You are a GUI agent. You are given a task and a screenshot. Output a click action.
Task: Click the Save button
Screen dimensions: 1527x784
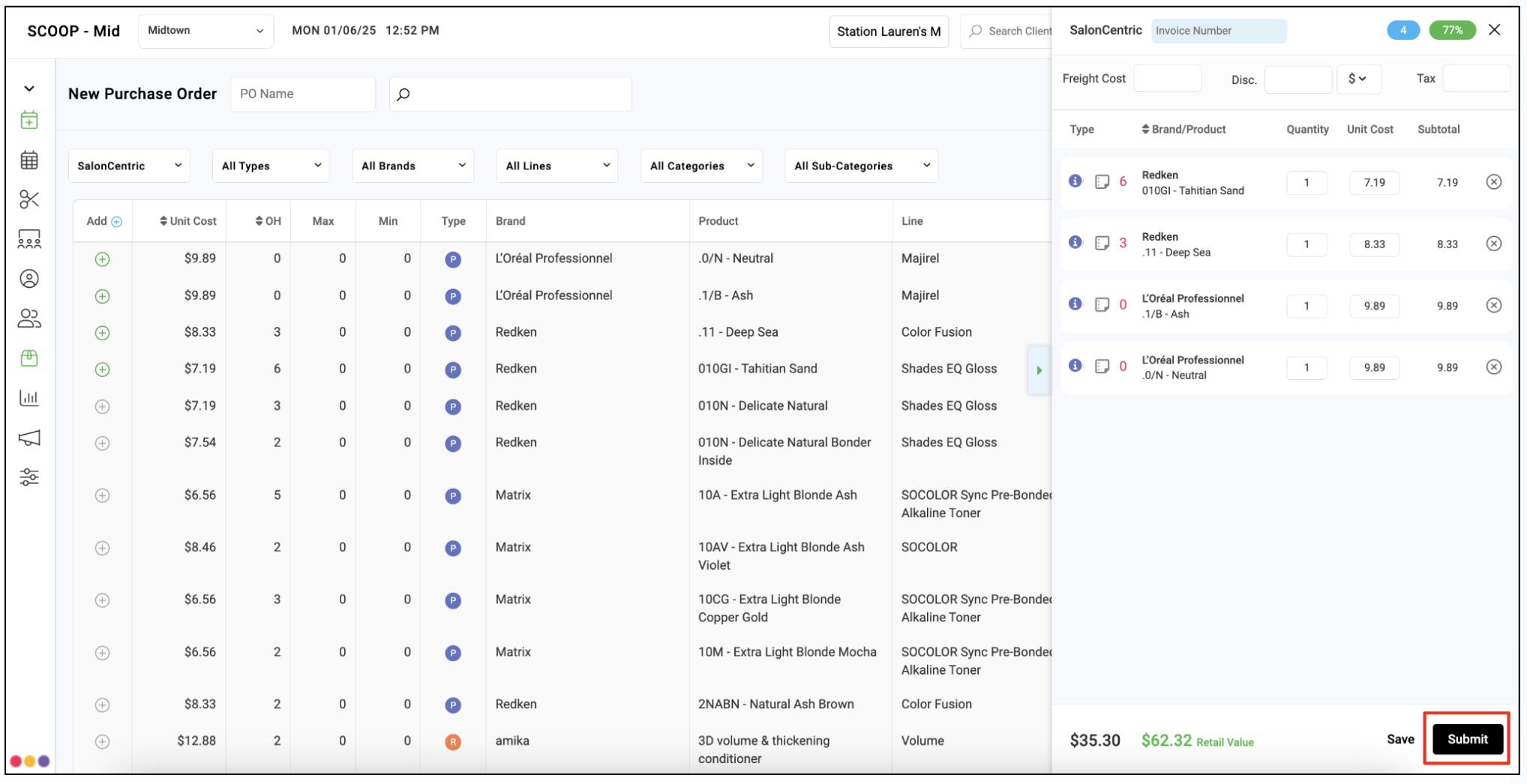[1400, 739]
